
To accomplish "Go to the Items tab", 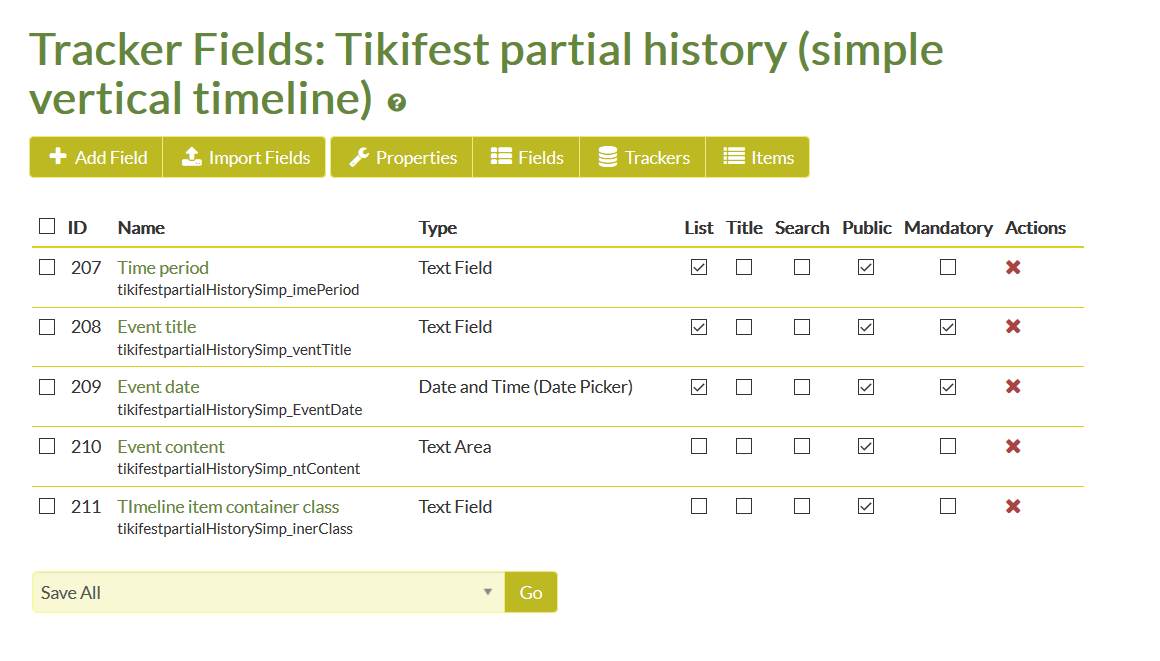I will click(758, 157).
